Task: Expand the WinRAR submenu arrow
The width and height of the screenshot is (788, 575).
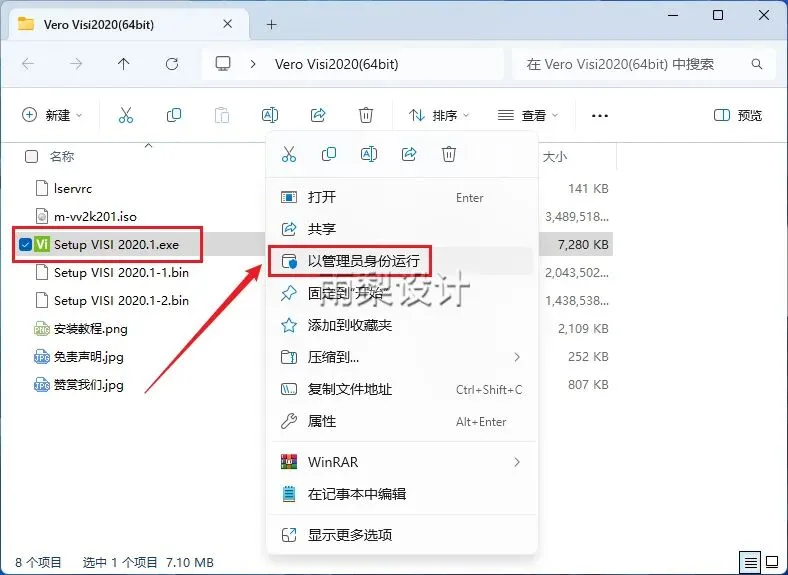Action: click(517, 462)
